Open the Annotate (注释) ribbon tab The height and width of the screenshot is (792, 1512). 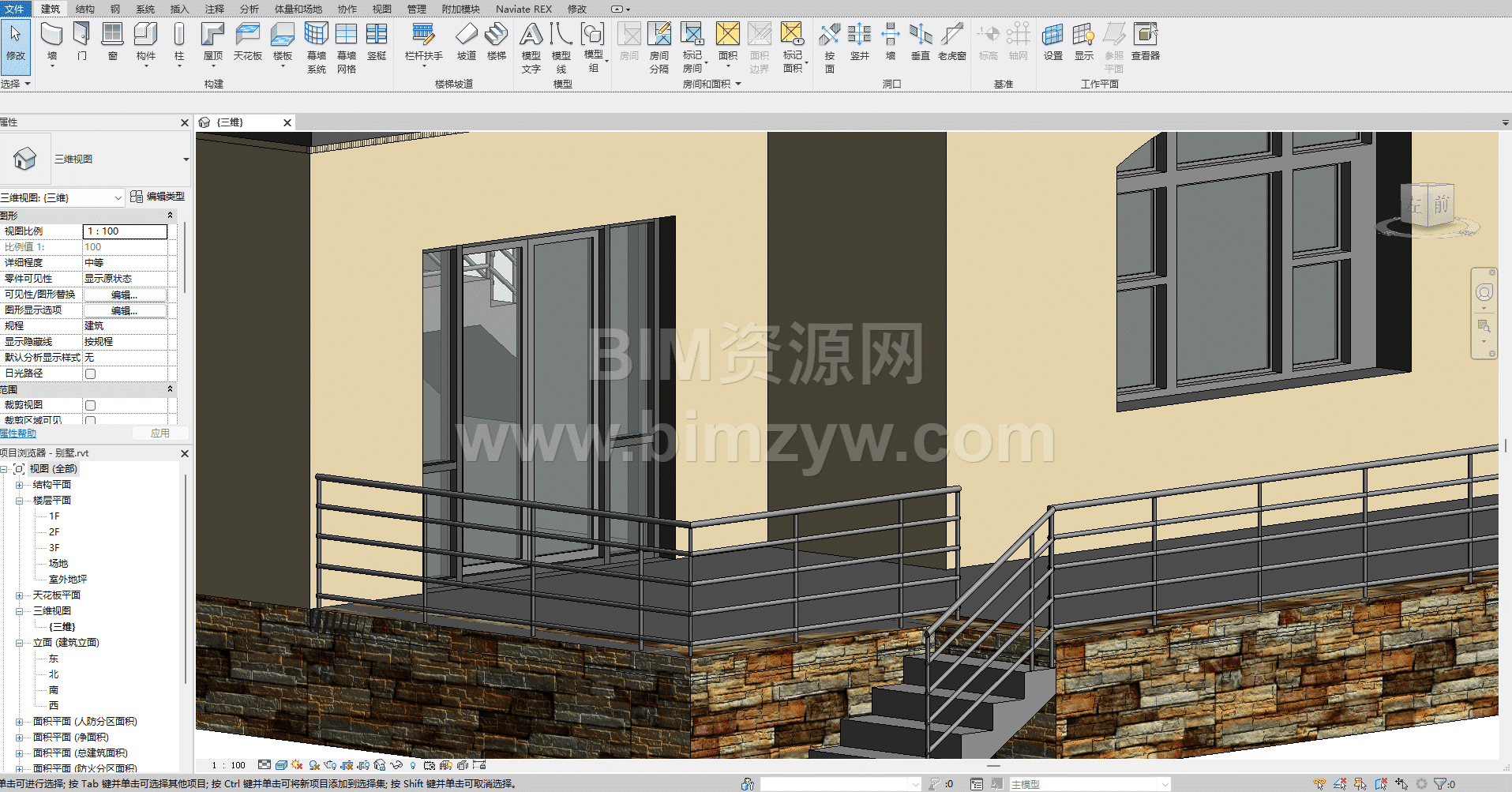(x=215, y=9)
